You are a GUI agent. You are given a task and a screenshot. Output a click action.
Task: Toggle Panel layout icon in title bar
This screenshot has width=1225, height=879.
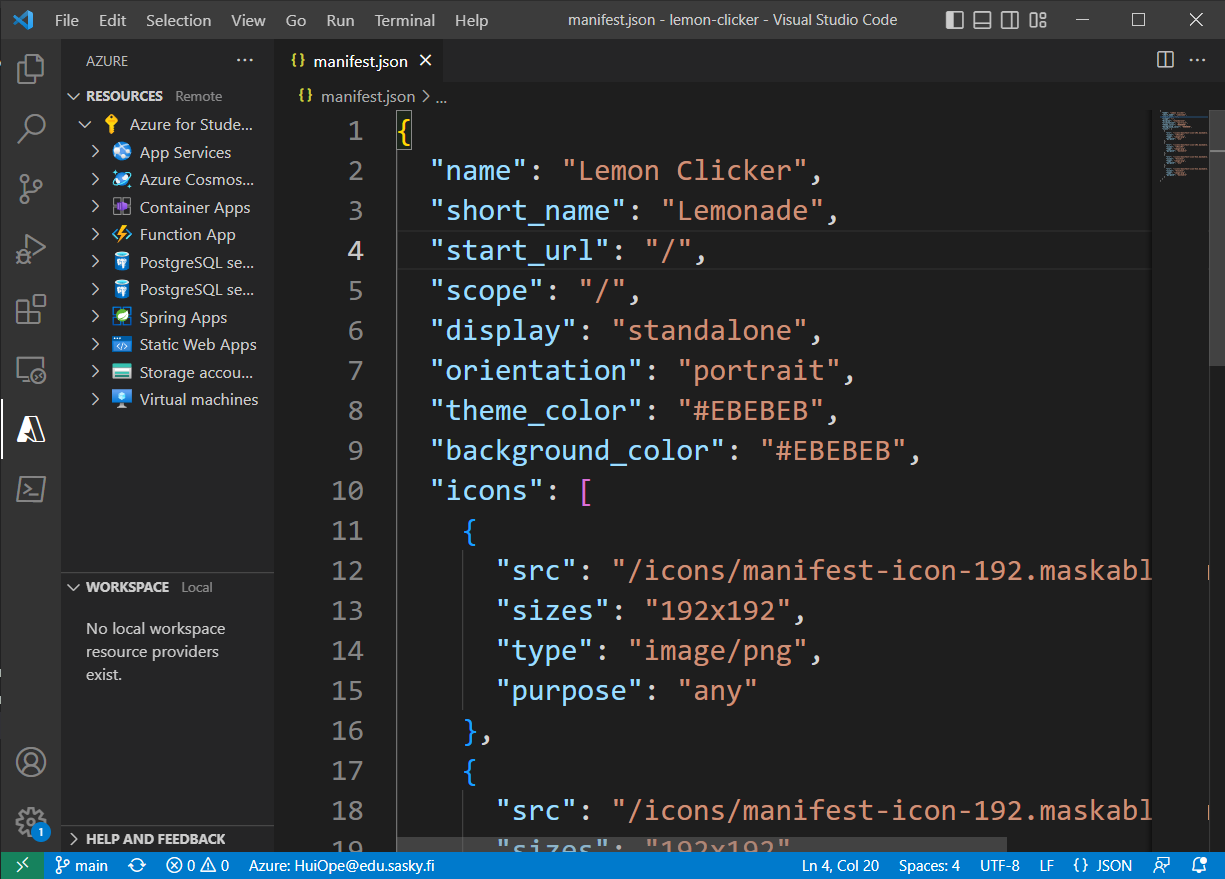pos(983,20)
